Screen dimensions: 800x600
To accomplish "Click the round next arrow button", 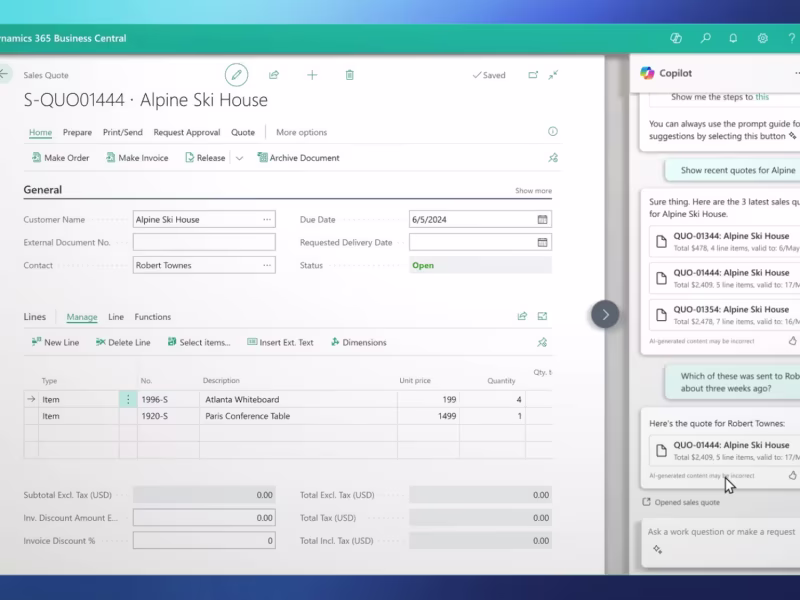I will point(605,314).
